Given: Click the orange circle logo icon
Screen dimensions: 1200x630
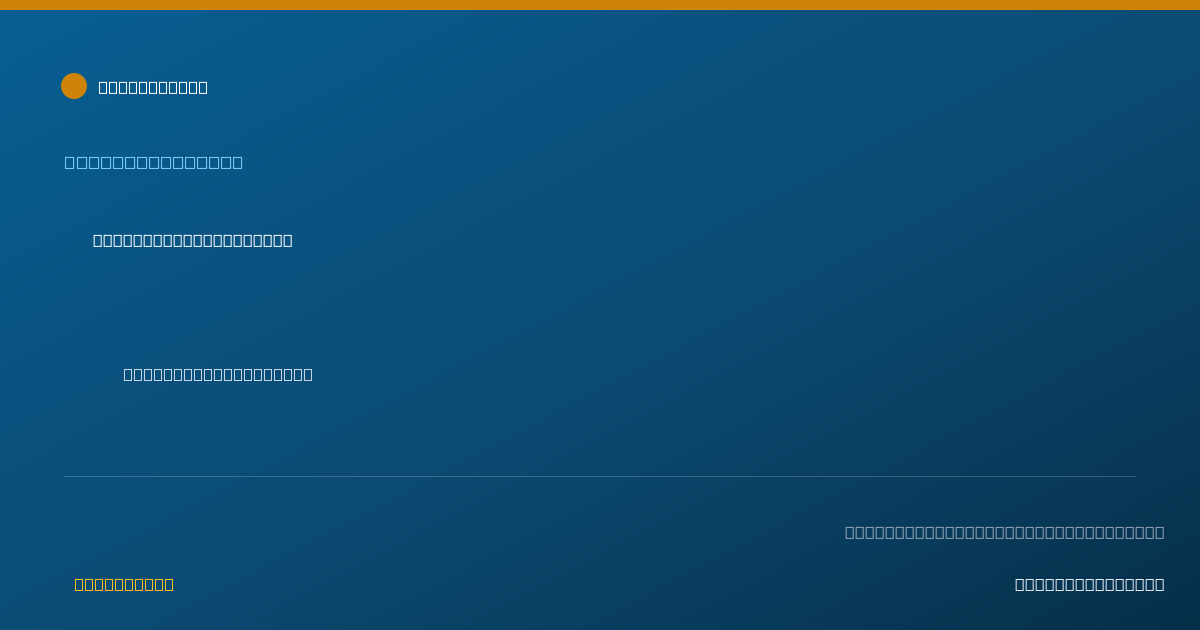Looking at the screenshot, I should 74,86.
